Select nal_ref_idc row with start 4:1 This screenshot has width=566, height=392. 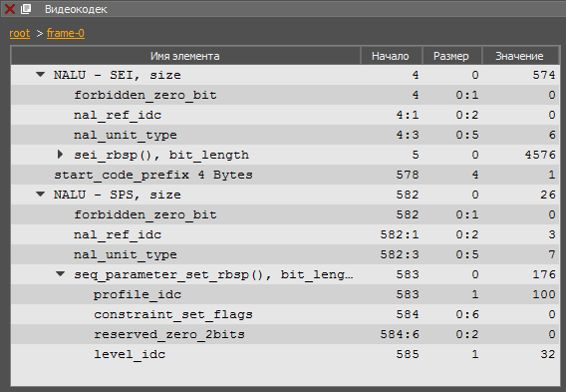click(x=285, y=115)
